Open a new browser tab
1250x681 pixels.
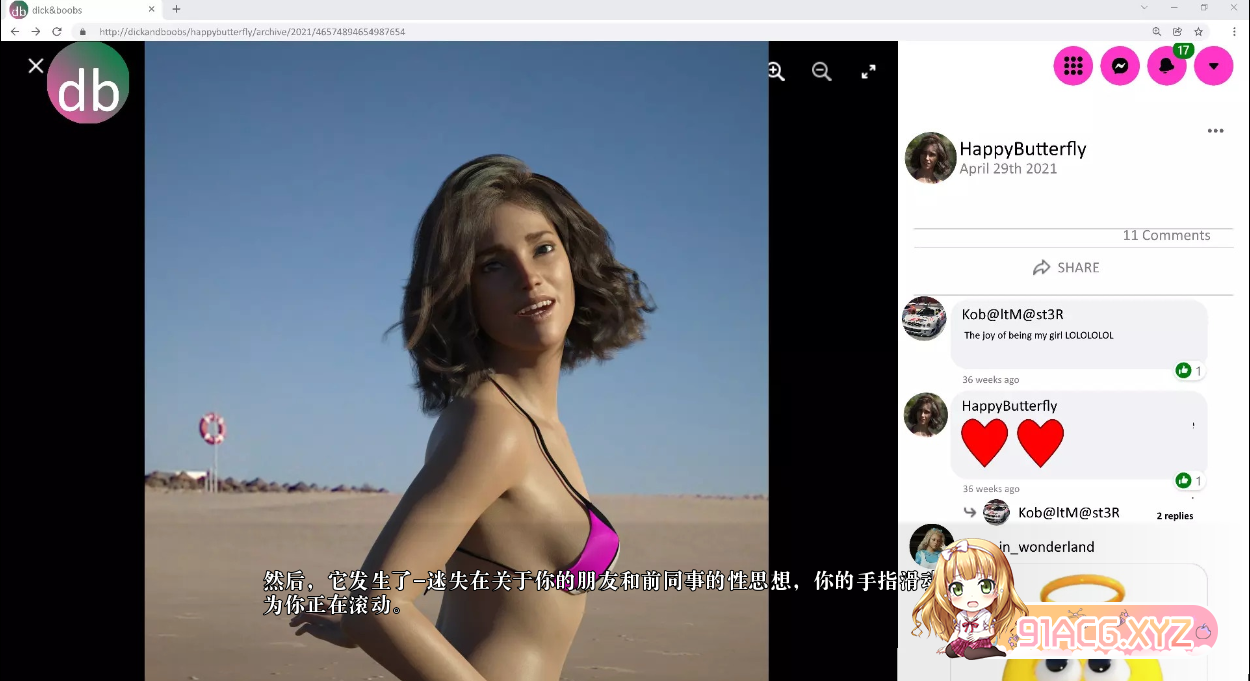click(174, 9)
